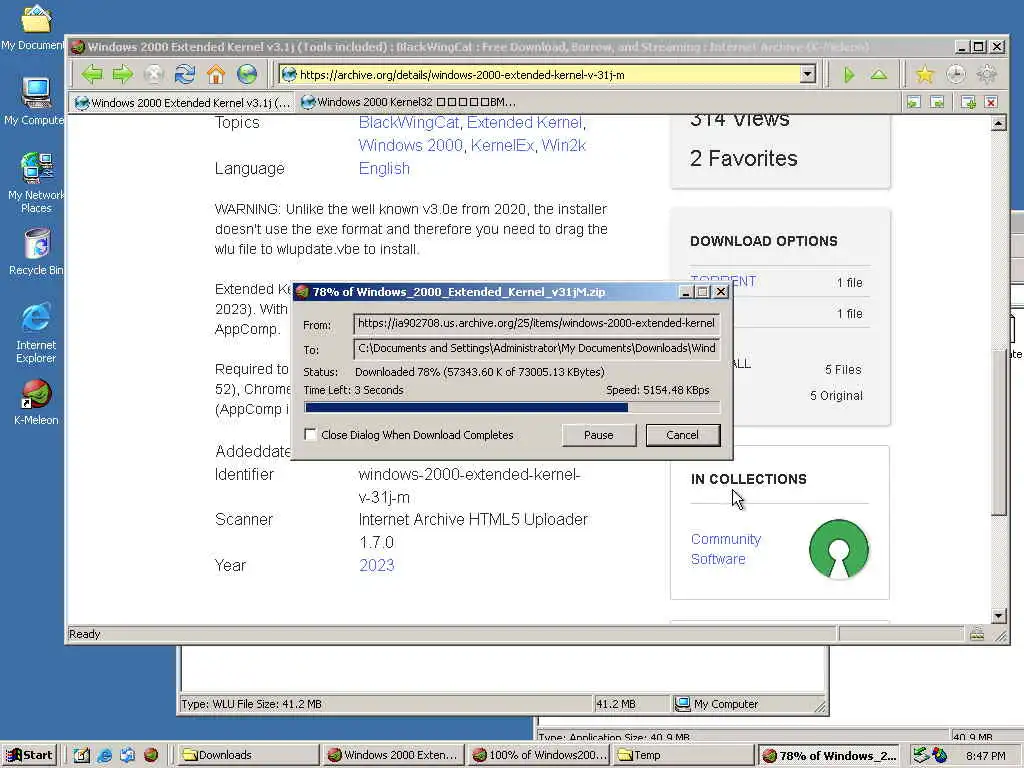The width and height of the screenshot is (1024, 768).
Task: Open My Network Places desktop icon
Action: click(36, 183)
